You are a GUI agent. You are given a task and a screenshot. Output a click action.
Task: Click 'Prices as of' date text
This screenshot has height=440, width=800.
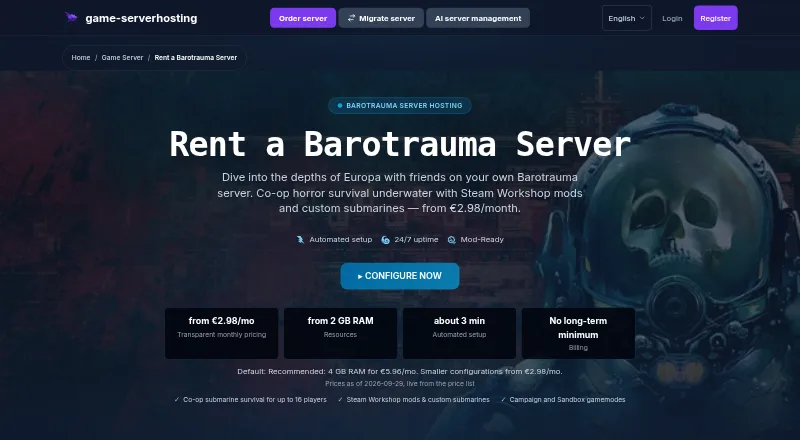click(x=400, y=383)
